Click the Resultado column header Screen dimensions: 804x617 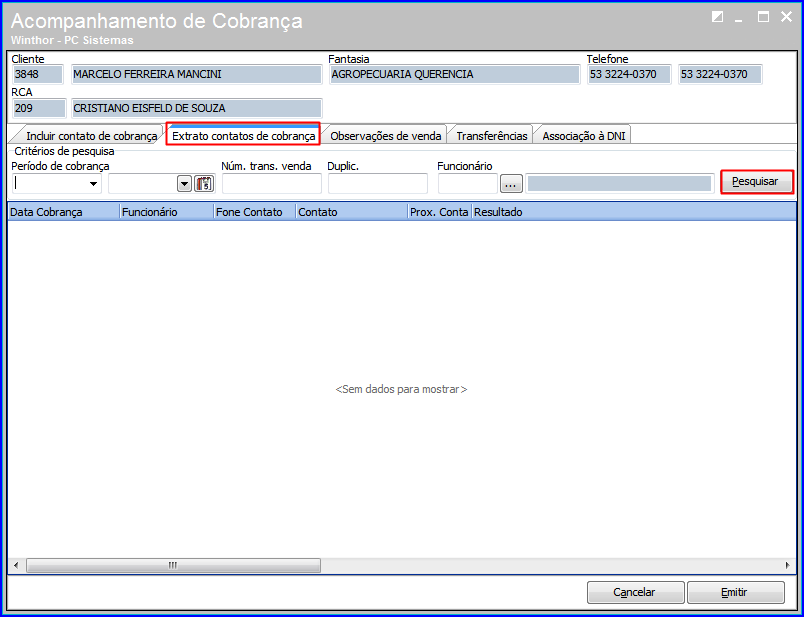[634, 212]
